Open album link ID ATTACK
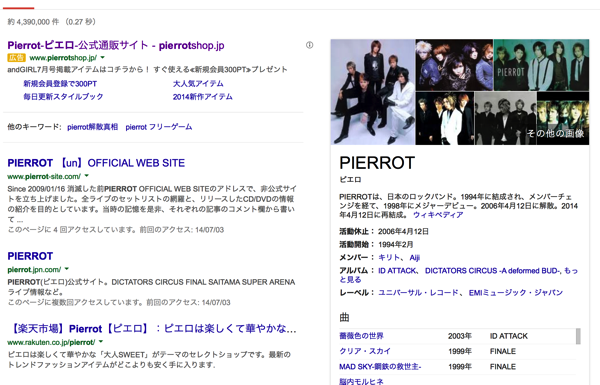 [397, 271]
